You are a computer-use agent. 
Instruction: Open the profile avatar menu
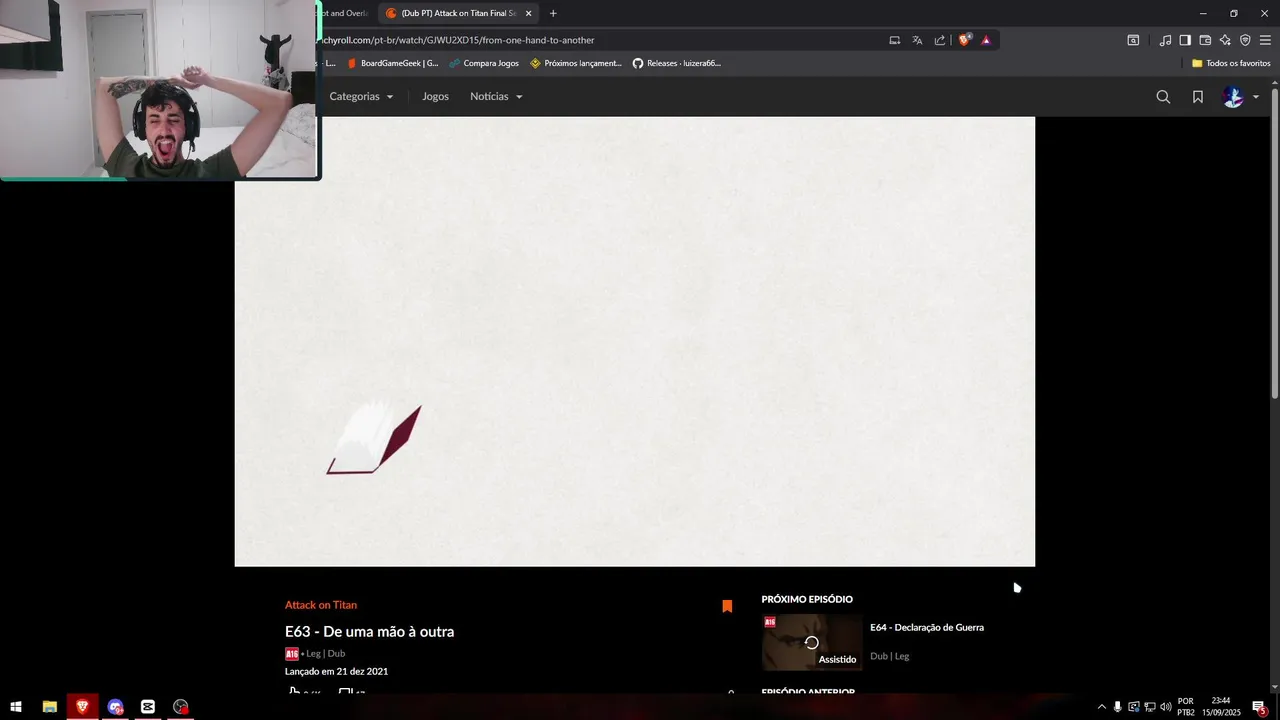pyautogui.click(x=1240, y=97)
